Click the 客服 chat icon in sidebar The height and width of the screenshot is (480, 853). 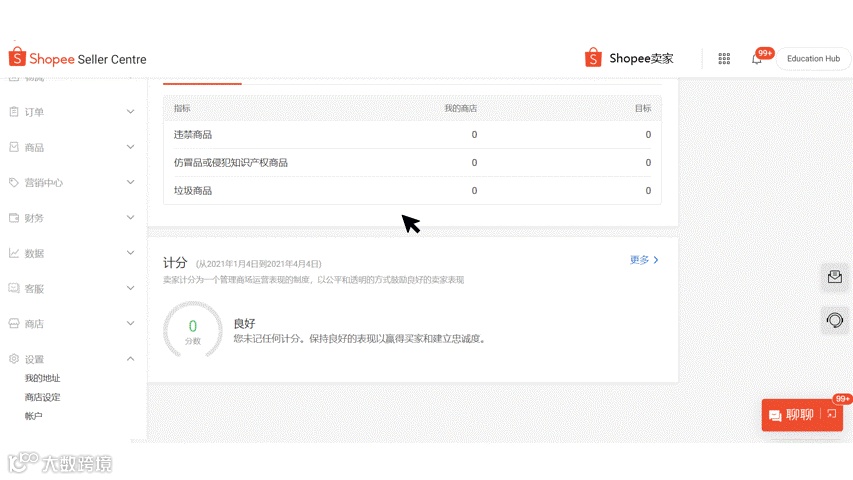(14, 288)
